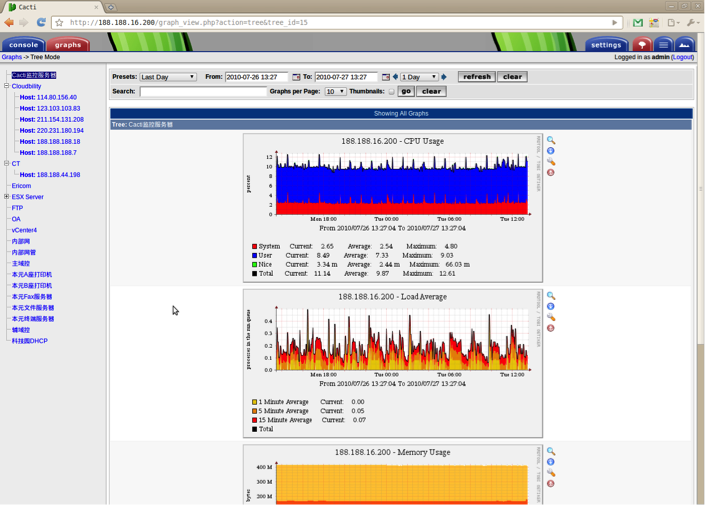Export CPU Usage graph data via blue download icon
The width and height of the screenshot is (705, 505).
point(550,151)
